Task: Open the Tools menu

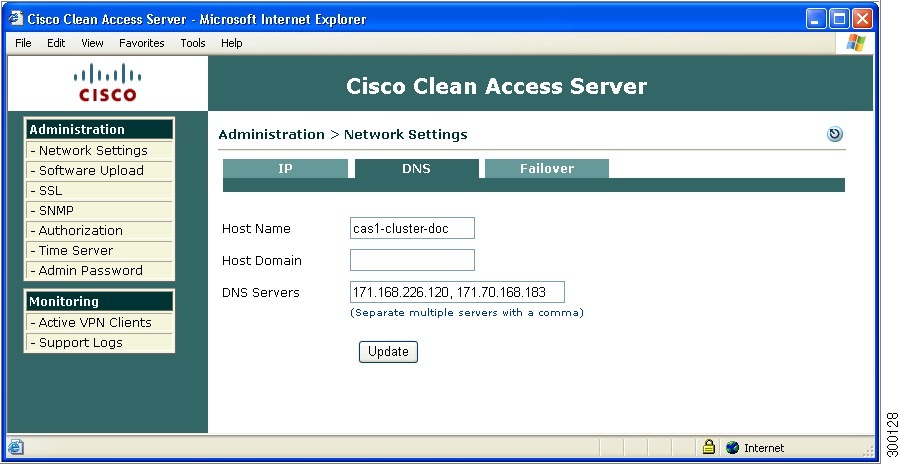Action: point(193,43)
